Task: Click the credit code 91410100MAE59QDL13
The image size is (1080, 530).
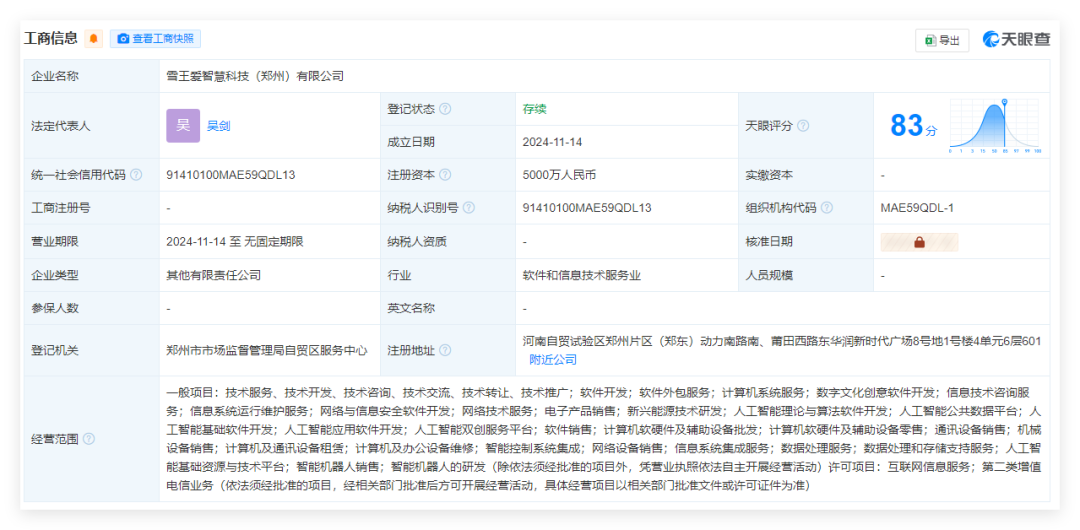Action: pyautogui.click(x=230, y=175)
